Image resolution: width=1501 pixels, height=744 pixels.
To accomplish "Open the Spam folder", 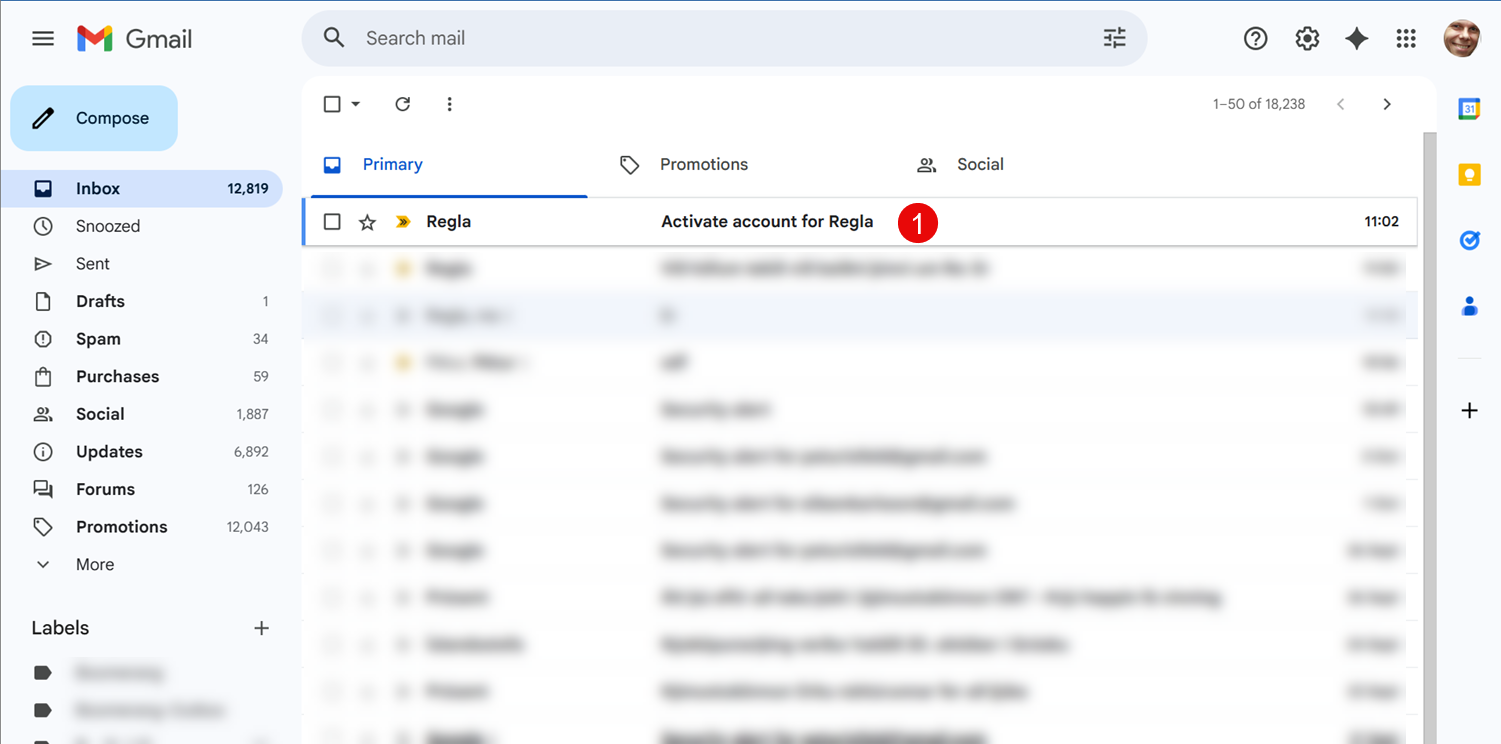I will (x=98, y=339).
